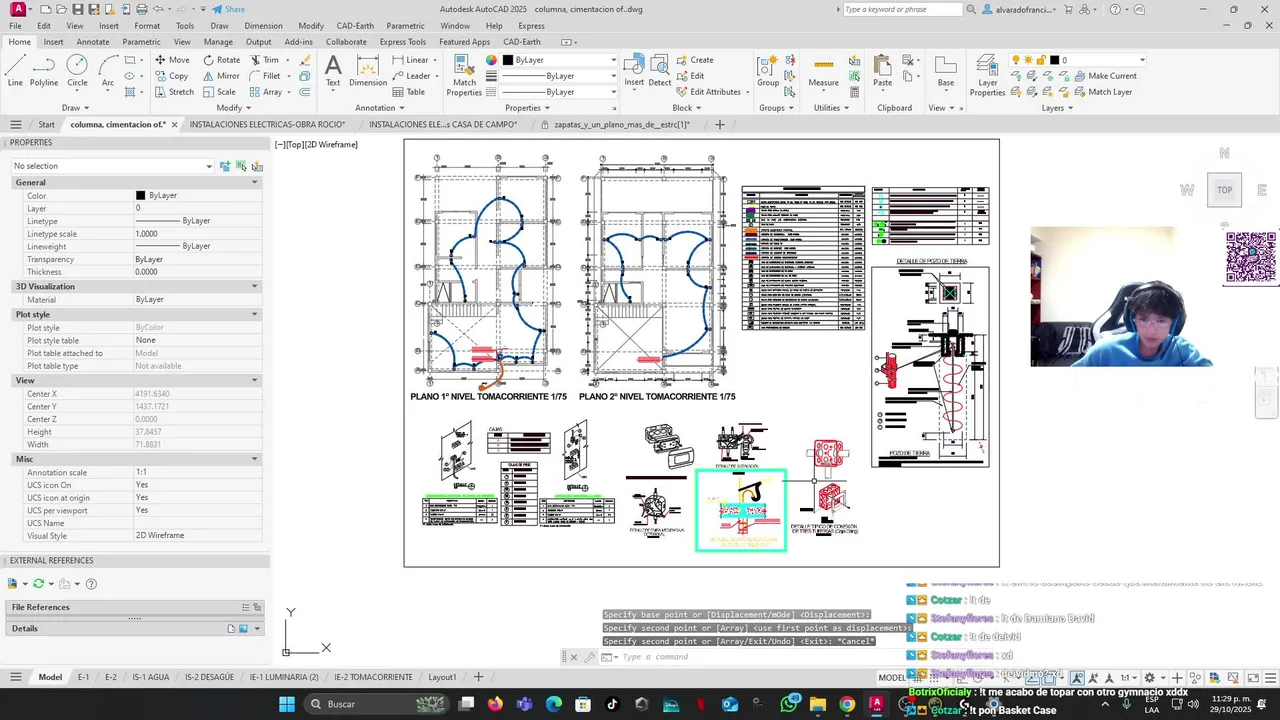Click the Fillet command

pos(264,76)
